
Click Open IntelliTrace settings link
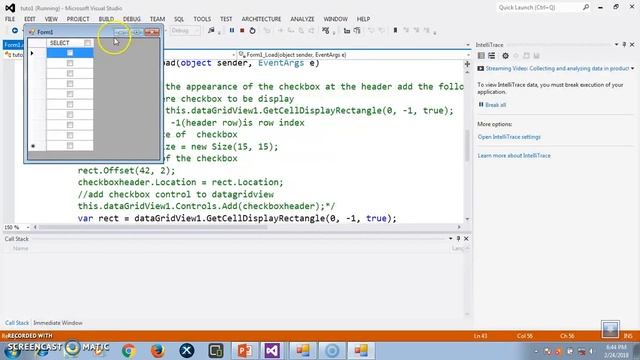tap(509, 137)
